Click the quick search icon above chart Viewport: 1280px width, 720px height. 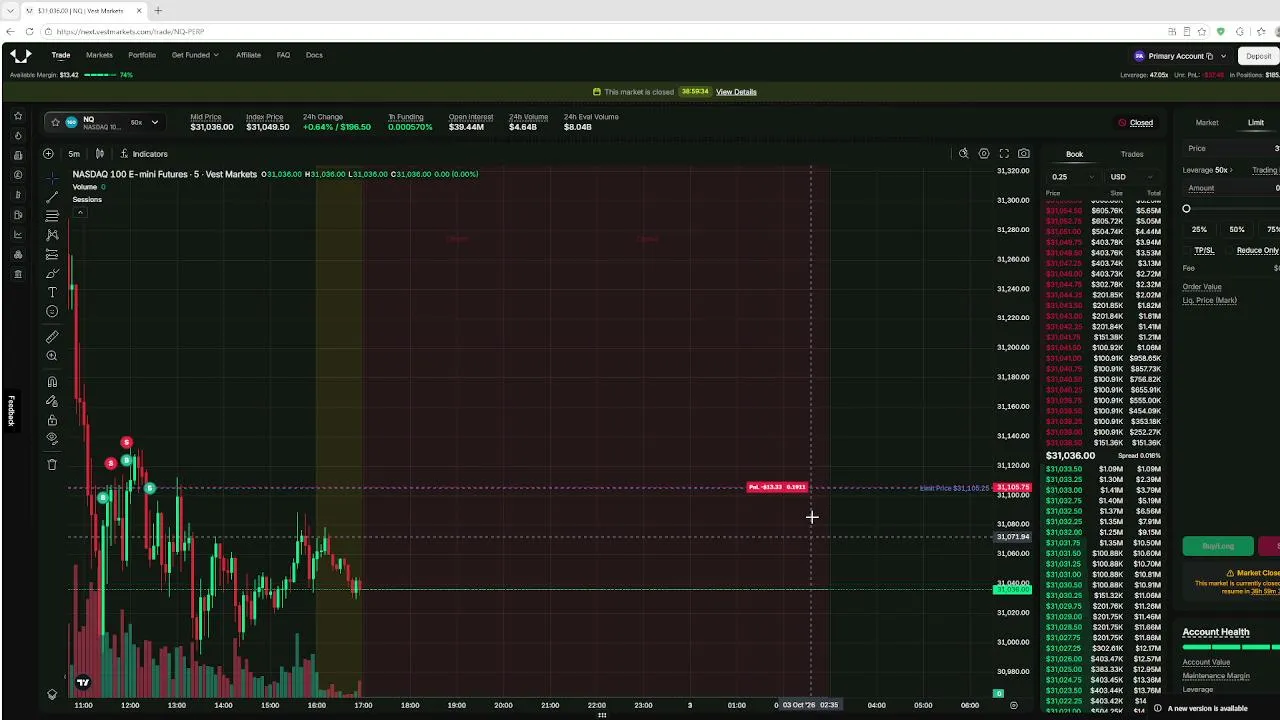pyautogui.click(x=964, y=154)
